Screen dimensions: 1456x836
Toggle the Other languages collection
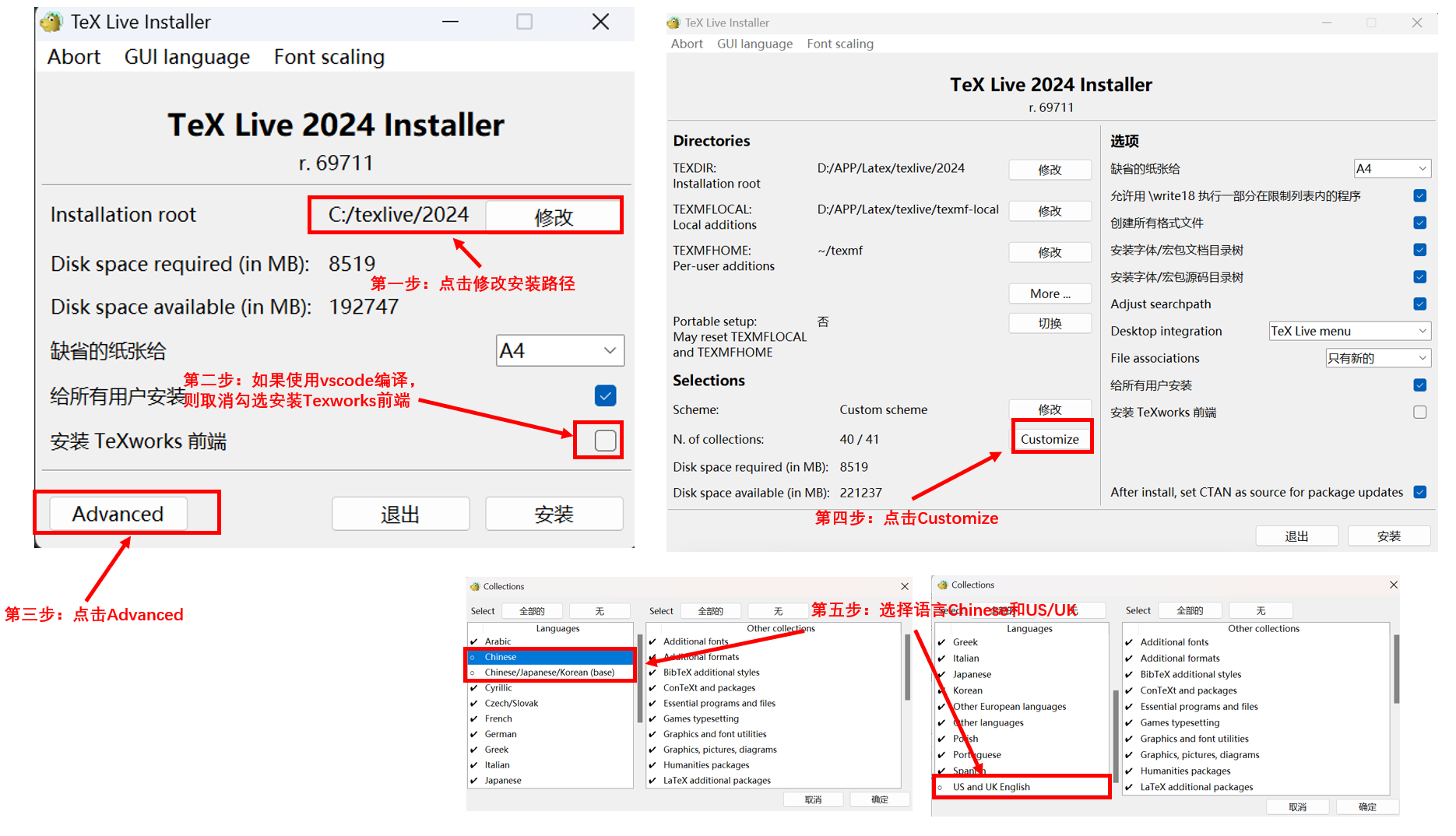point(1021,723)
